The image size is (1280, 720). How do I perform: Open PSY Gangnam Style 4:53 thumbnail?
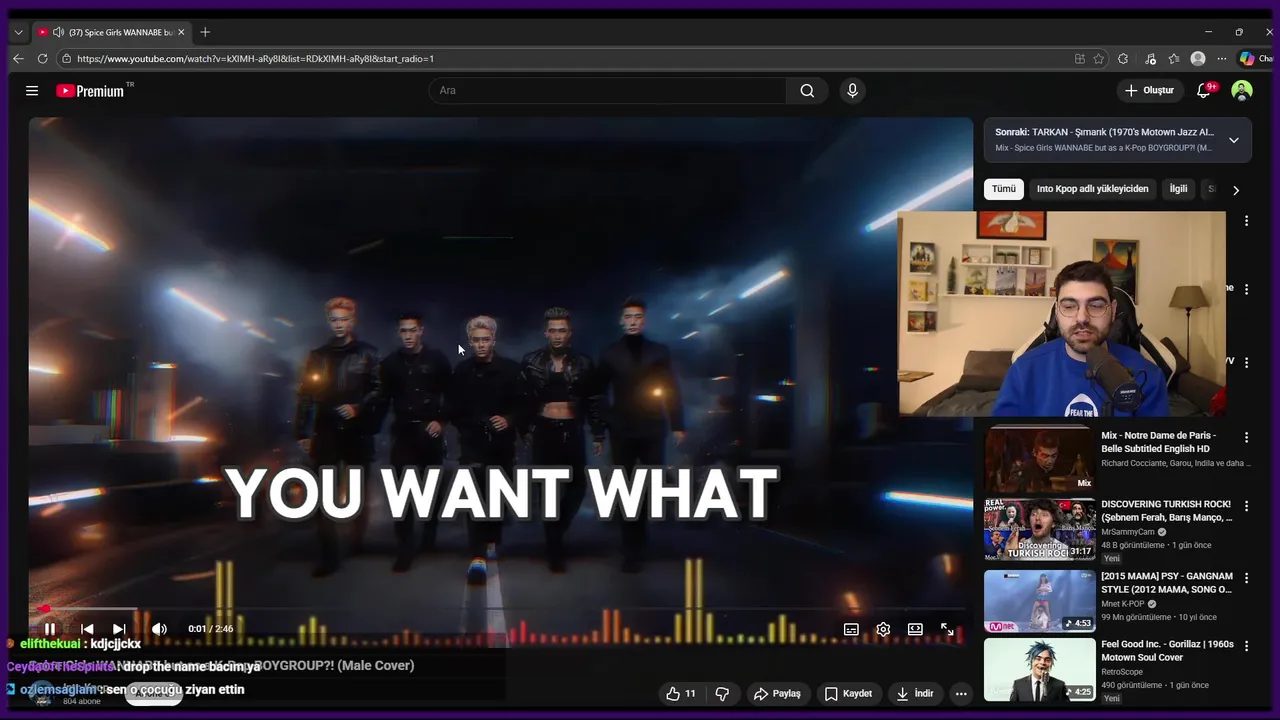(x=1040, y=601)
